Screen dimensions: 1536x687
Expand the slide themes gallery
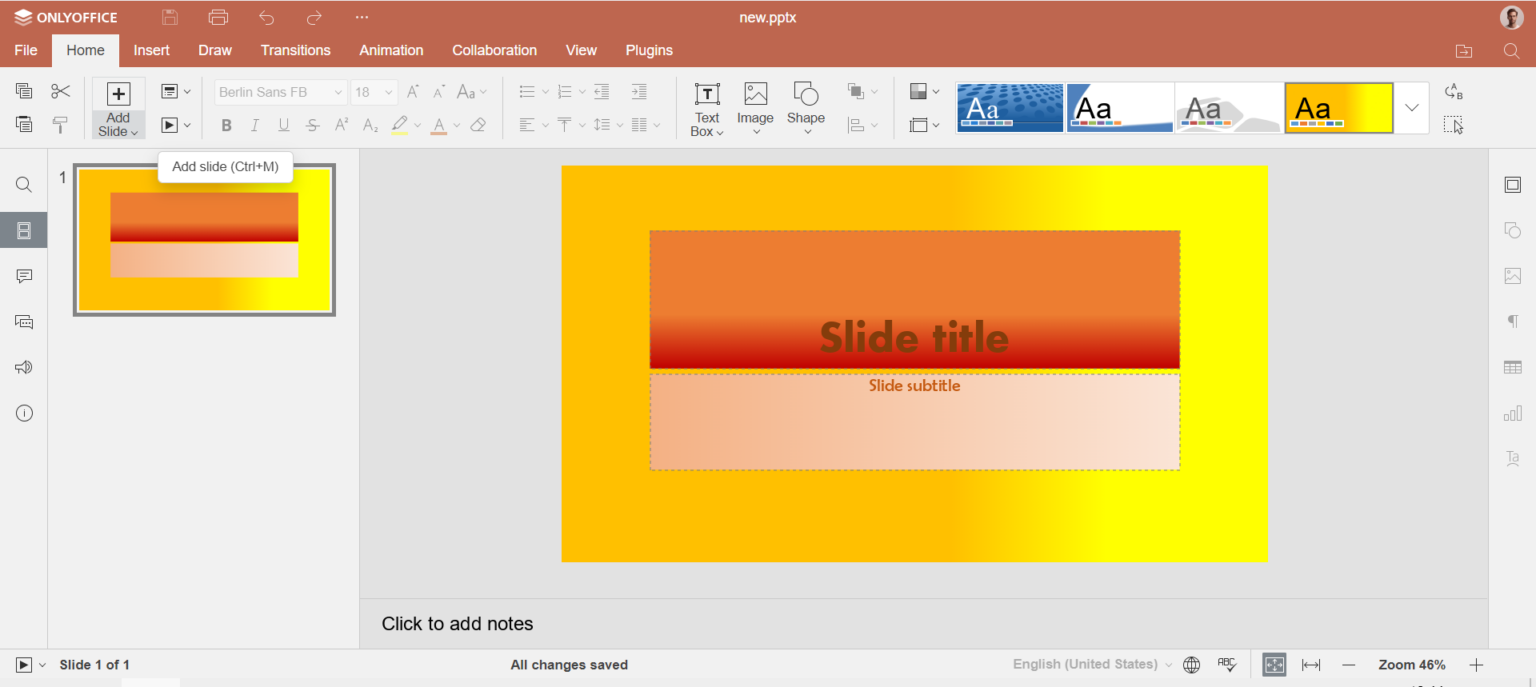[1411, 108]
